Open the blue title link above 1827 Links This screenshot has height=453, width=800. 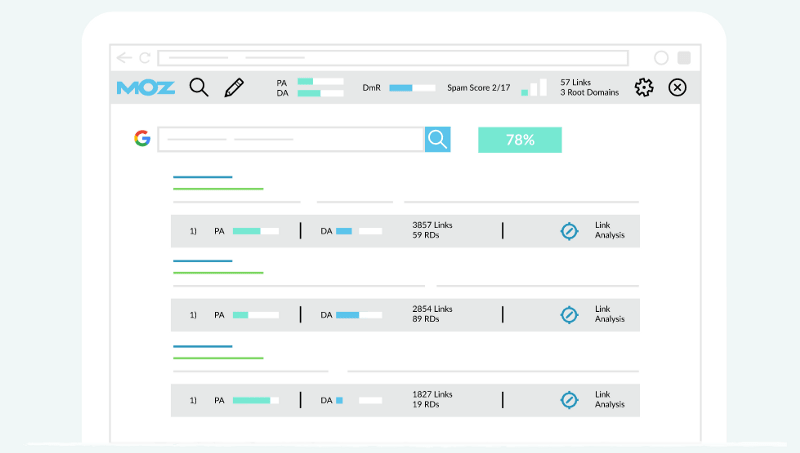tap(203, 346)
